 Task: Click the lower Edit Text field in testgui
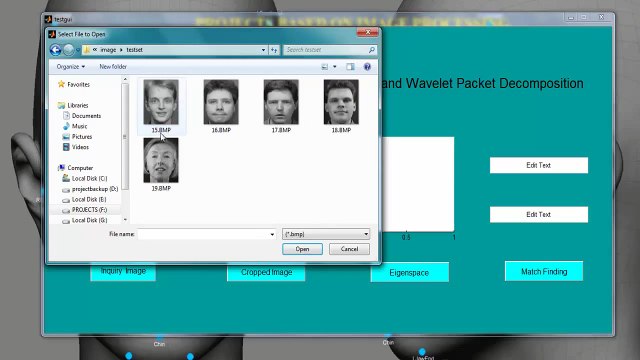click(x=539, y=215)
